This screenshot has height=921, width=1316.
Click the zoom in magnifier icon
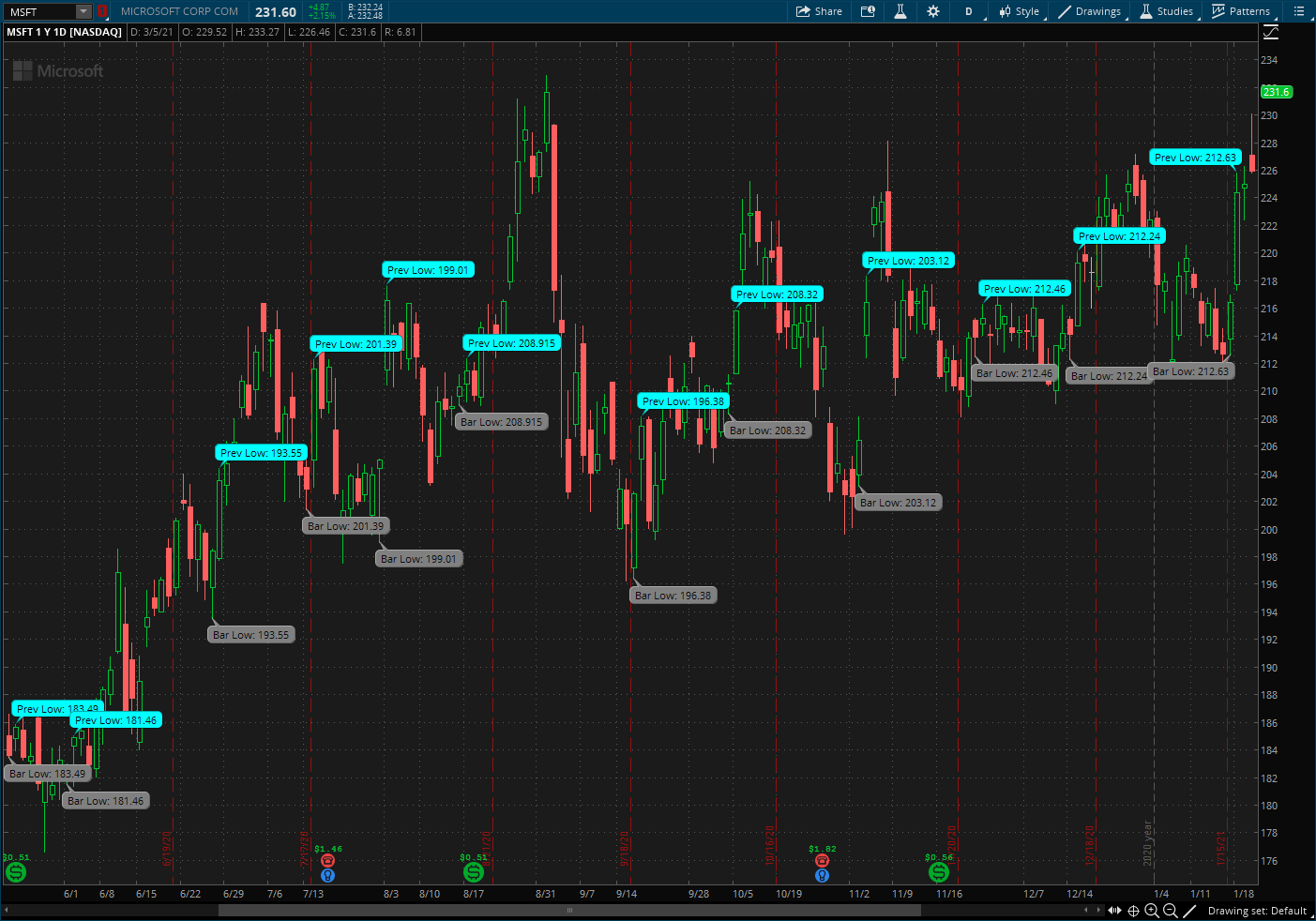coord(1152,911)
